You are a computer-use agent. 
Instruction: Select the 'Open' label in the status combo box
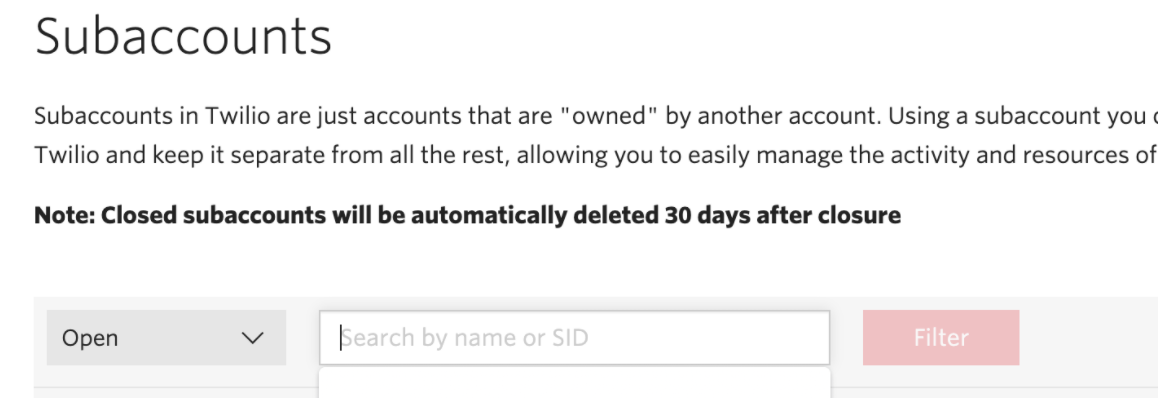pos(90,338)
